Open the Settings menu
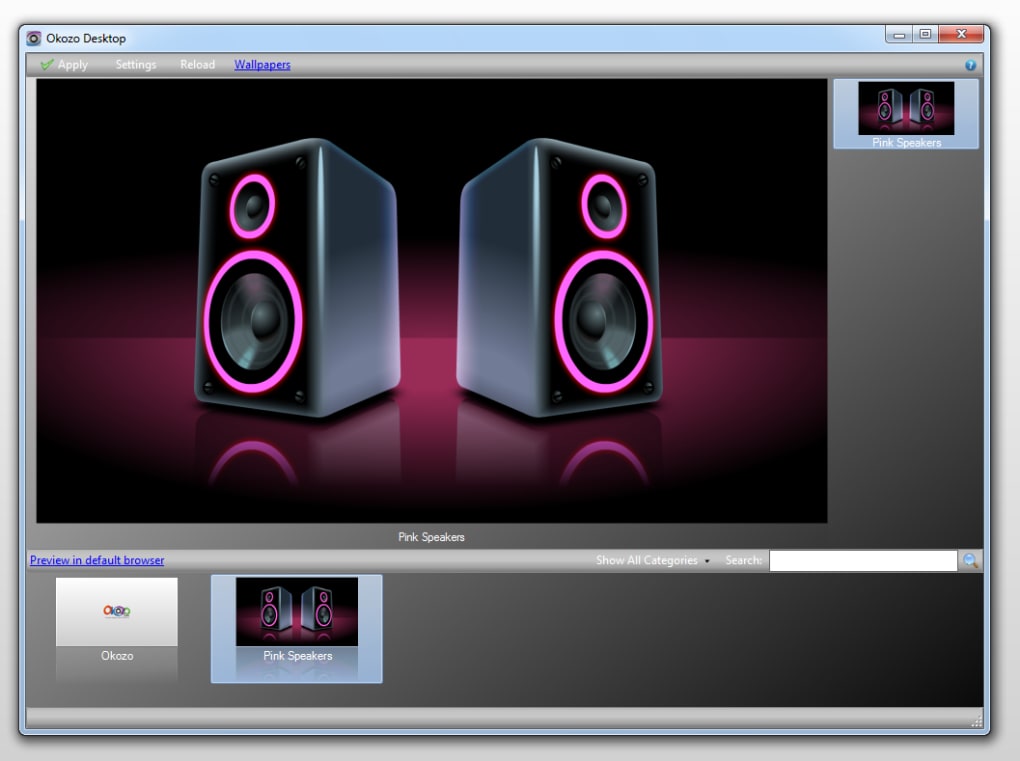 tap(135, 64)
